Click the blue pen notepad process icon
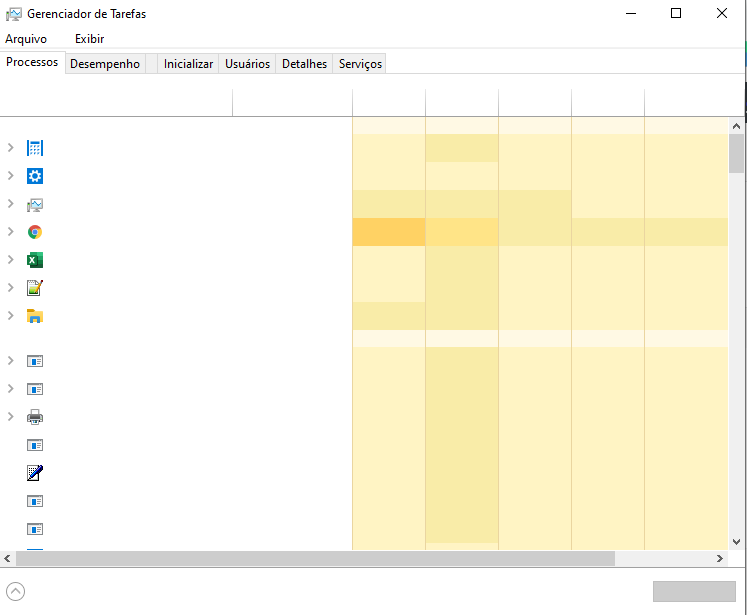Image resolution: width=747 pixels, height=615 pixels. pos(35,473)
